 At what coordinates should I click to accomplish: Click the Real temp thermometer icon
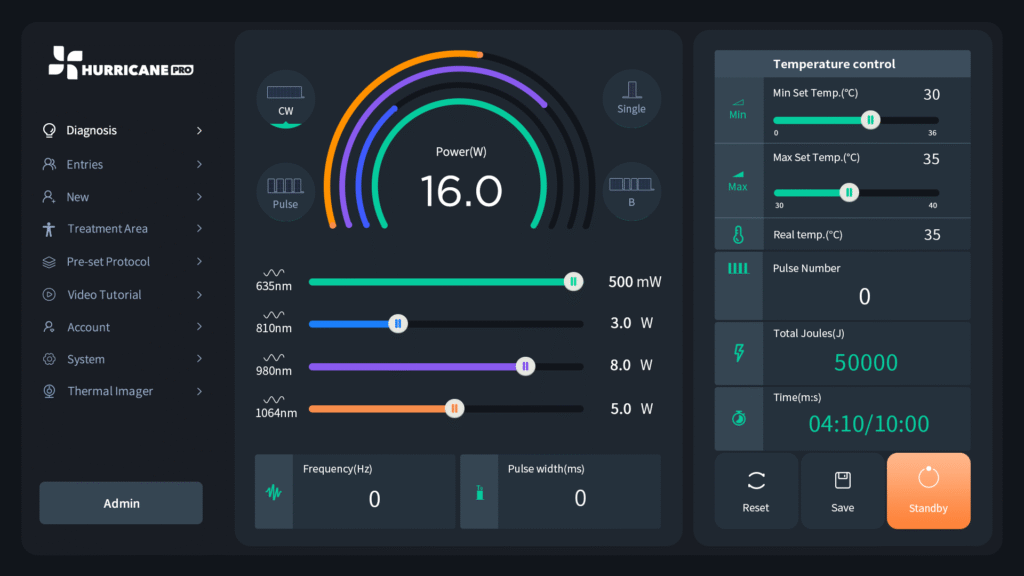click(738, 235)
